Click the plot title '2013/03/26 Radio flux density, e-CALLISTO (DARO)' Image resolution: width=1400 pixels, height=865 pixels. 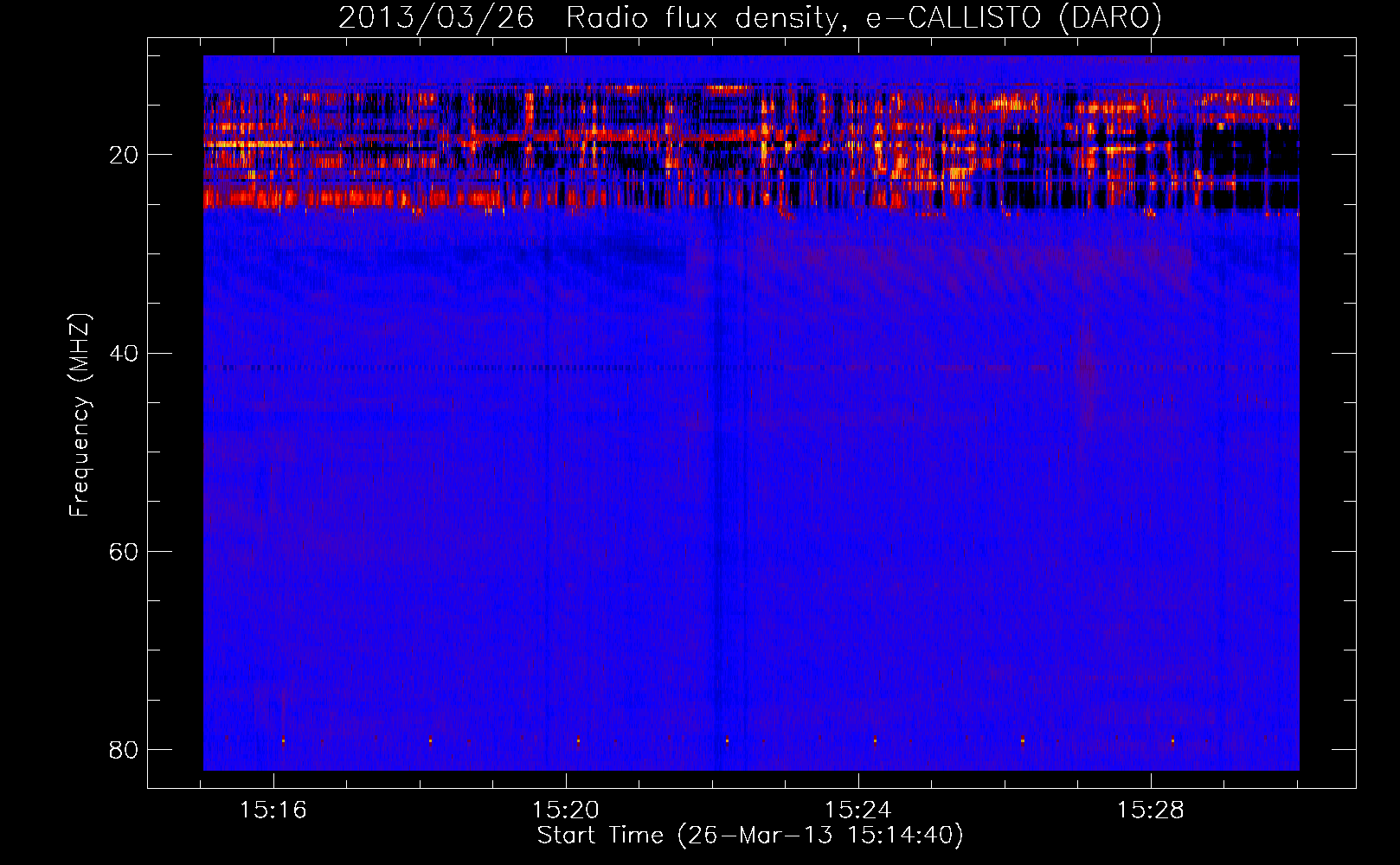(749, 18)
